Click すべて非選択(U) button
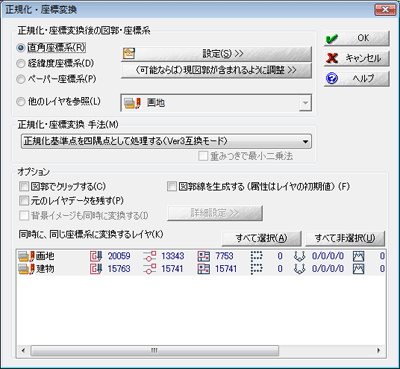The height and width of the screenshot is (369, 400). (x=345, y=238)
